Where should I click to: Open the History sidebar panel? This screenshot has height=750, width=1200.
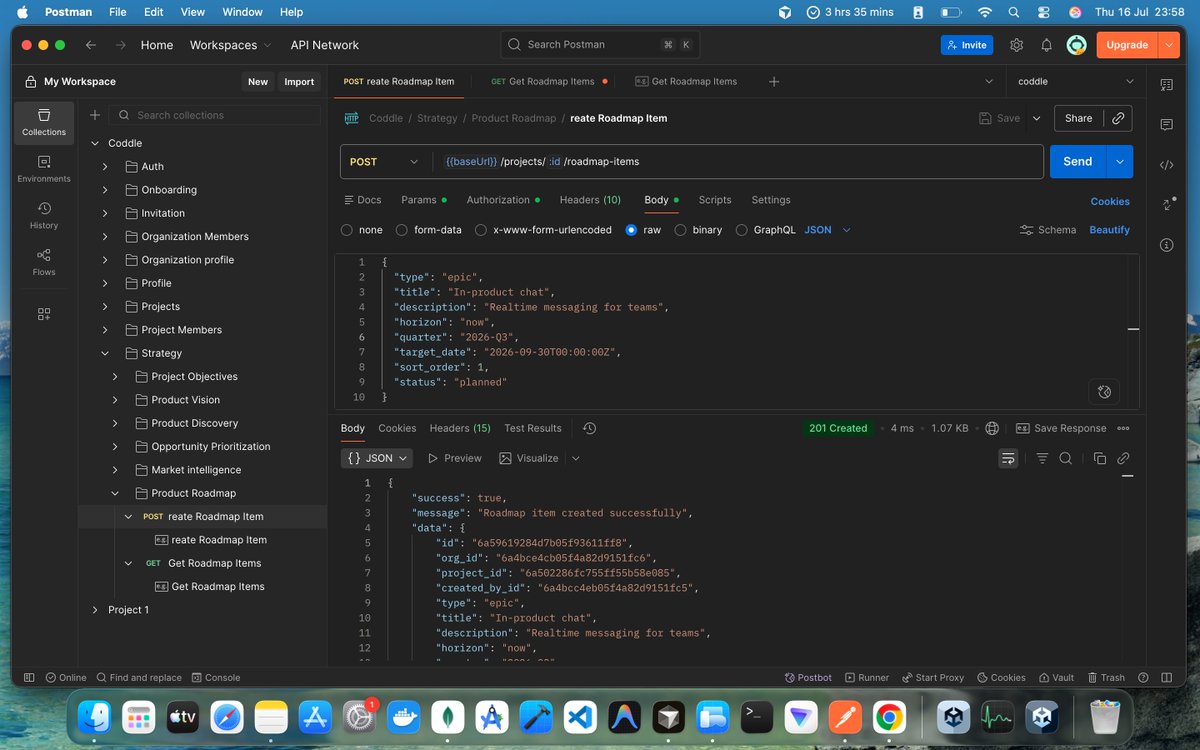point(44,215)
